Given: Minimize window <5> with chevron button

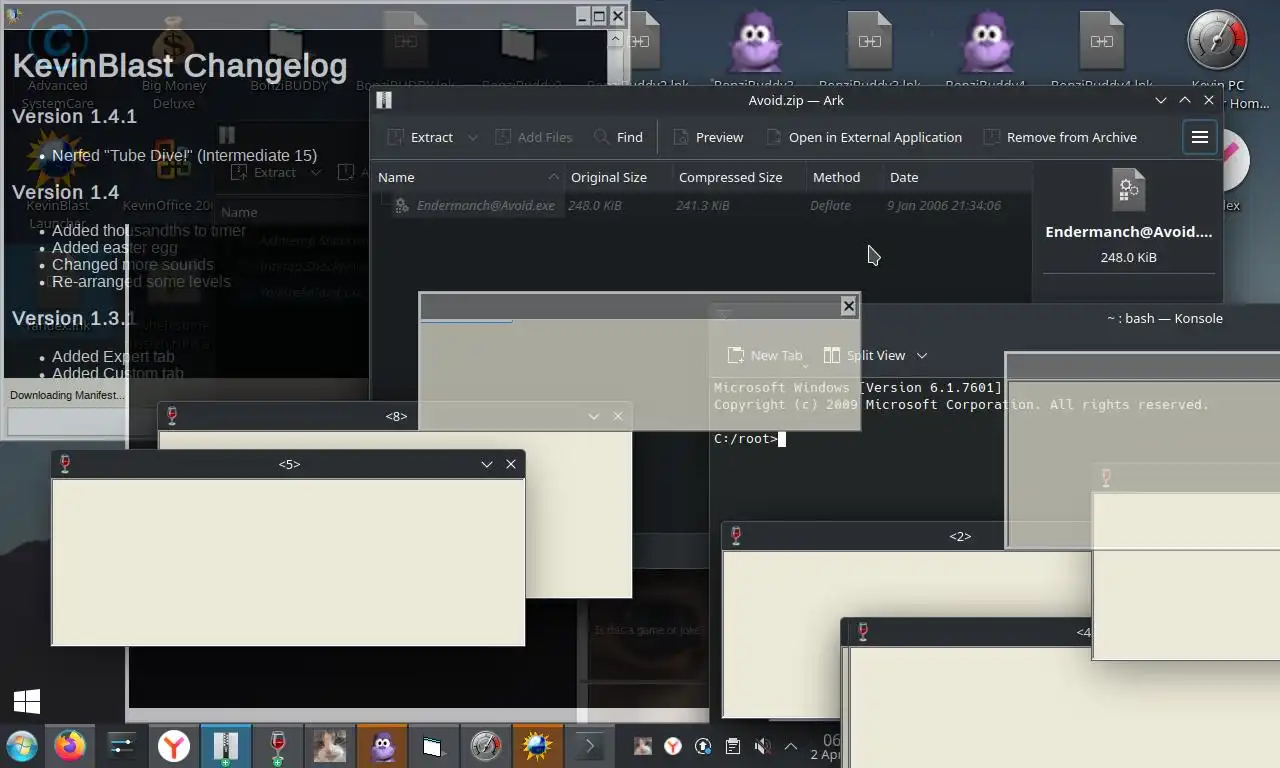Looking at the screenshot, I should click(x=487, y=464).
